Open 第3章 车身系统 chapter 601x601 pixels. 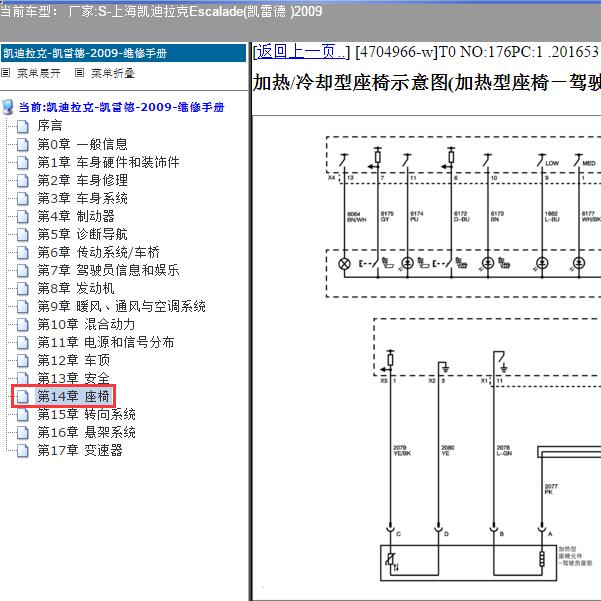[82, 199]
